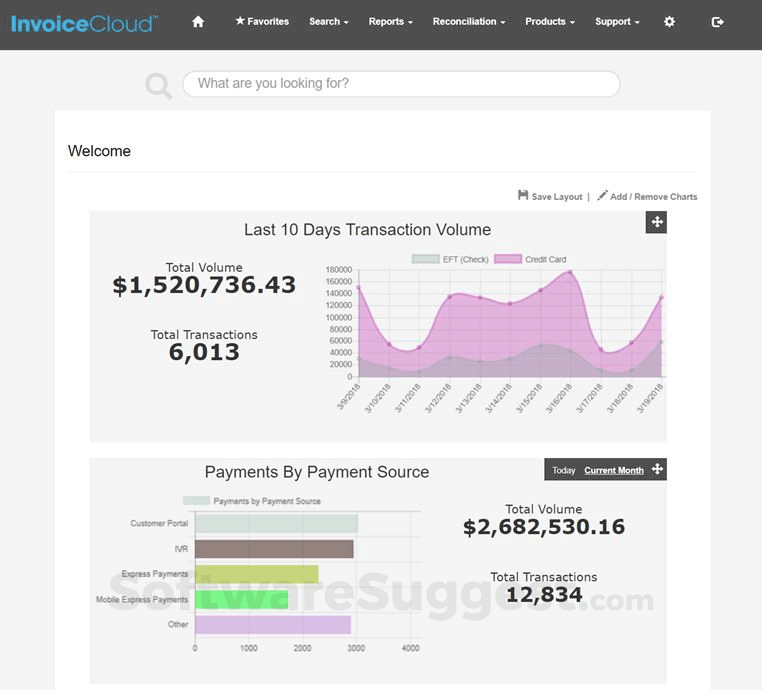Open Favorites in the navbar
This screenshot has width=762, height=690.
[262, 21]
